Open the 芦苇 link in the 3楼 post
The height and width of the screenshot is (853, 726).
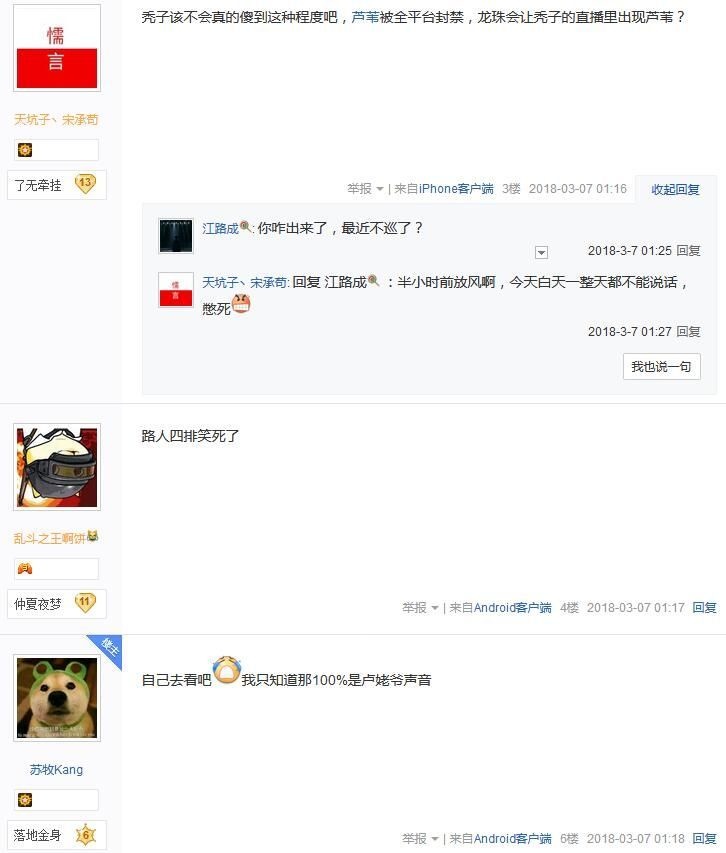click(x=365, y=17)
